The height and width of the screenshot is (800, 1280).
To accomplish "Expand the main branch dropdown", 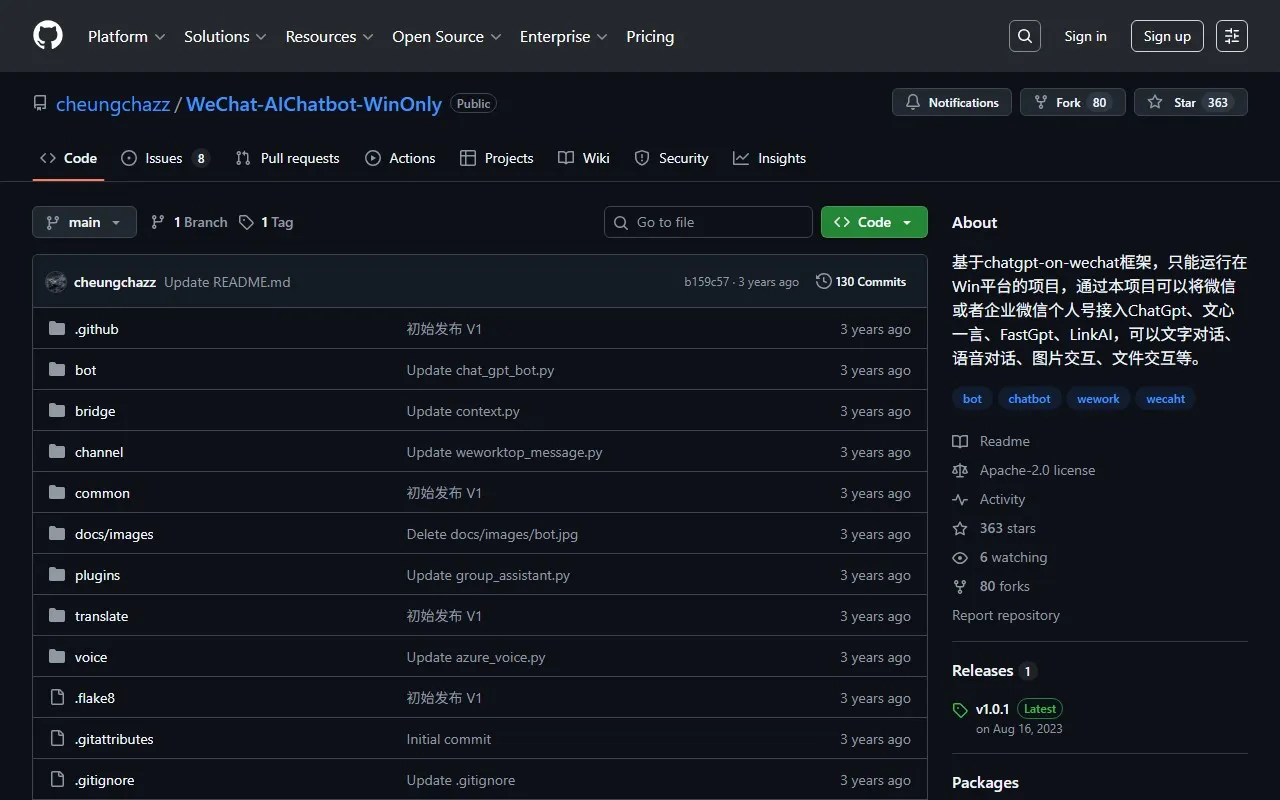I will click(x=84, y=222).
